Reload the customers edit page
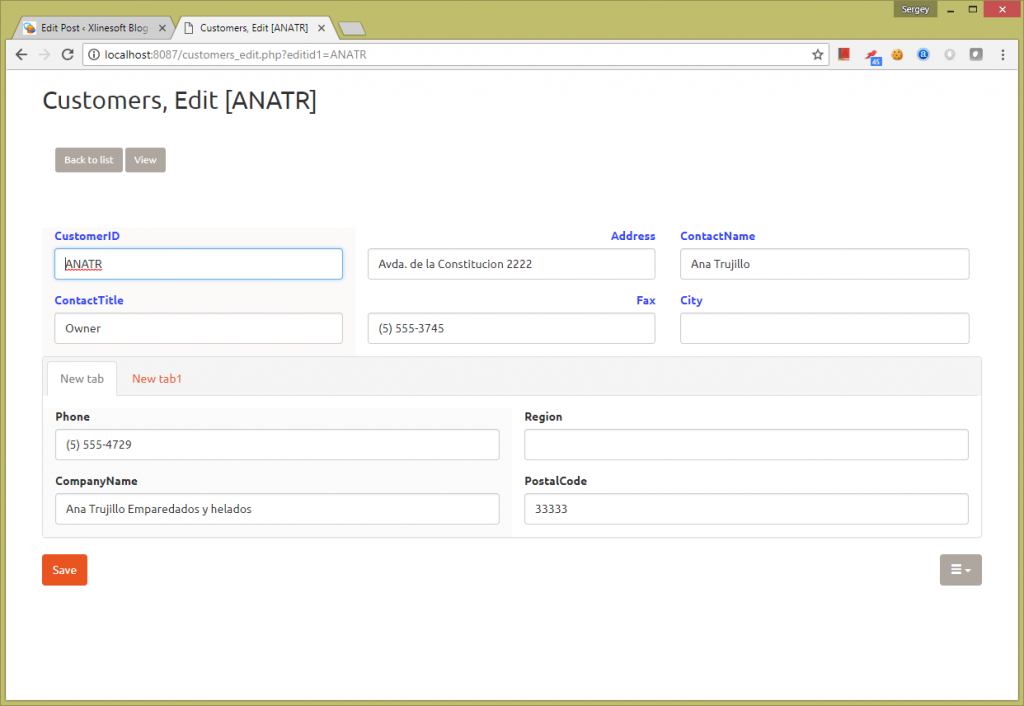The width and height of the screenshot is (1024, 706). [x=67, y=55]
